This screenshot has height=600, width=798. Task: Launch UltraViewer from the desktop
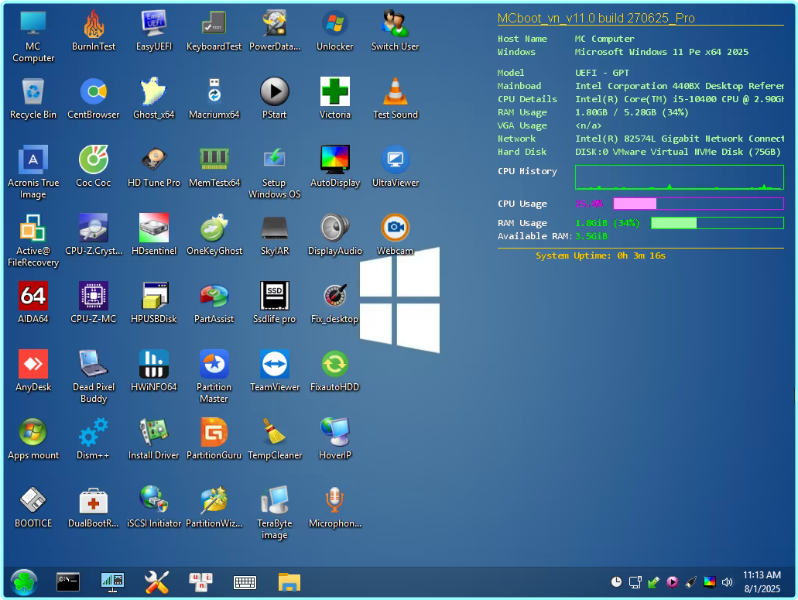point(395,167)
